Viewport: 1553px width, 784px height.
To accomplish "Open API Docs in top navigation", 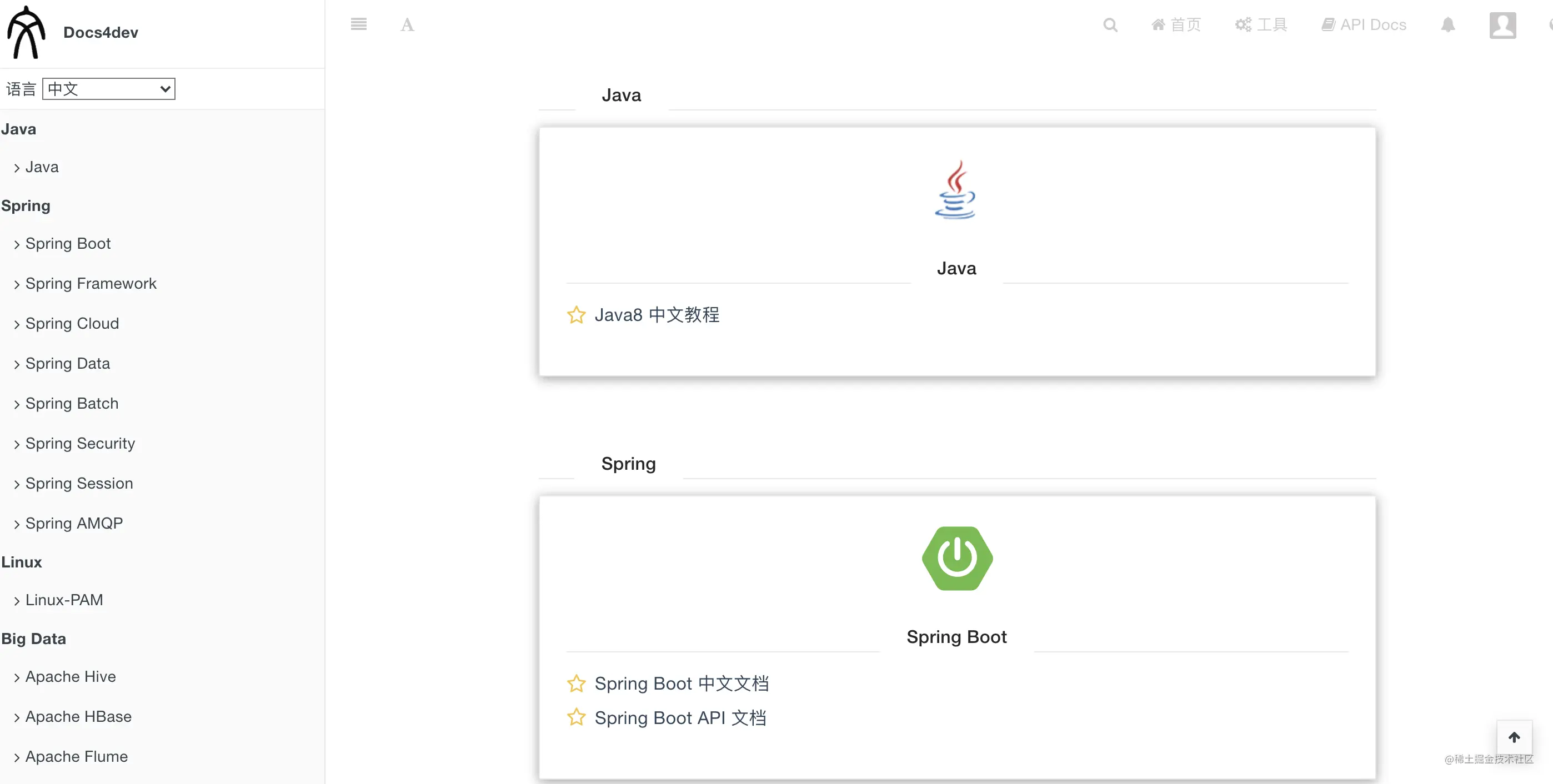I will (1364, 24).
